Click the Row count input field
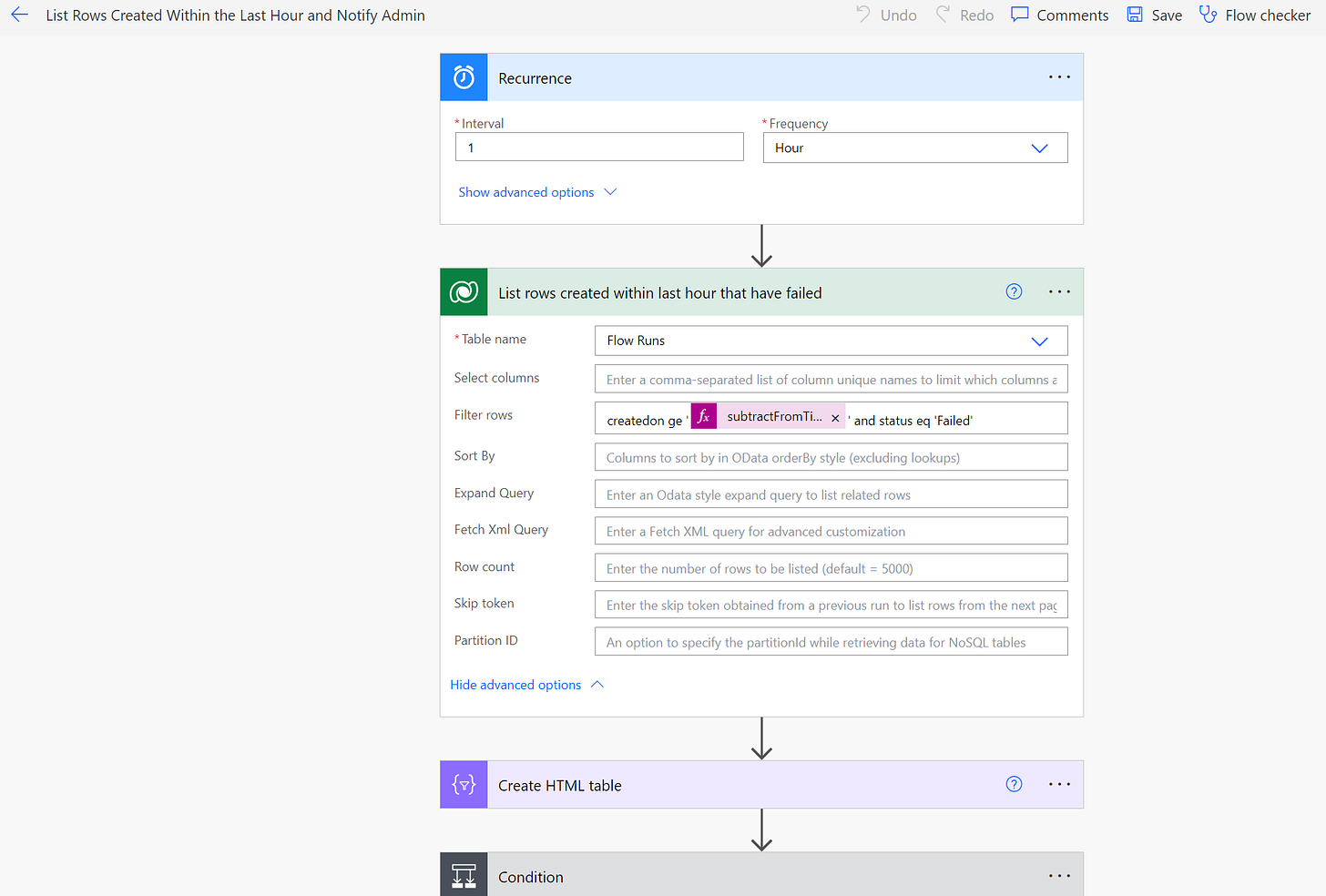Image resolution: width=1326 pixels, height=896 pixels. [831, 568]
